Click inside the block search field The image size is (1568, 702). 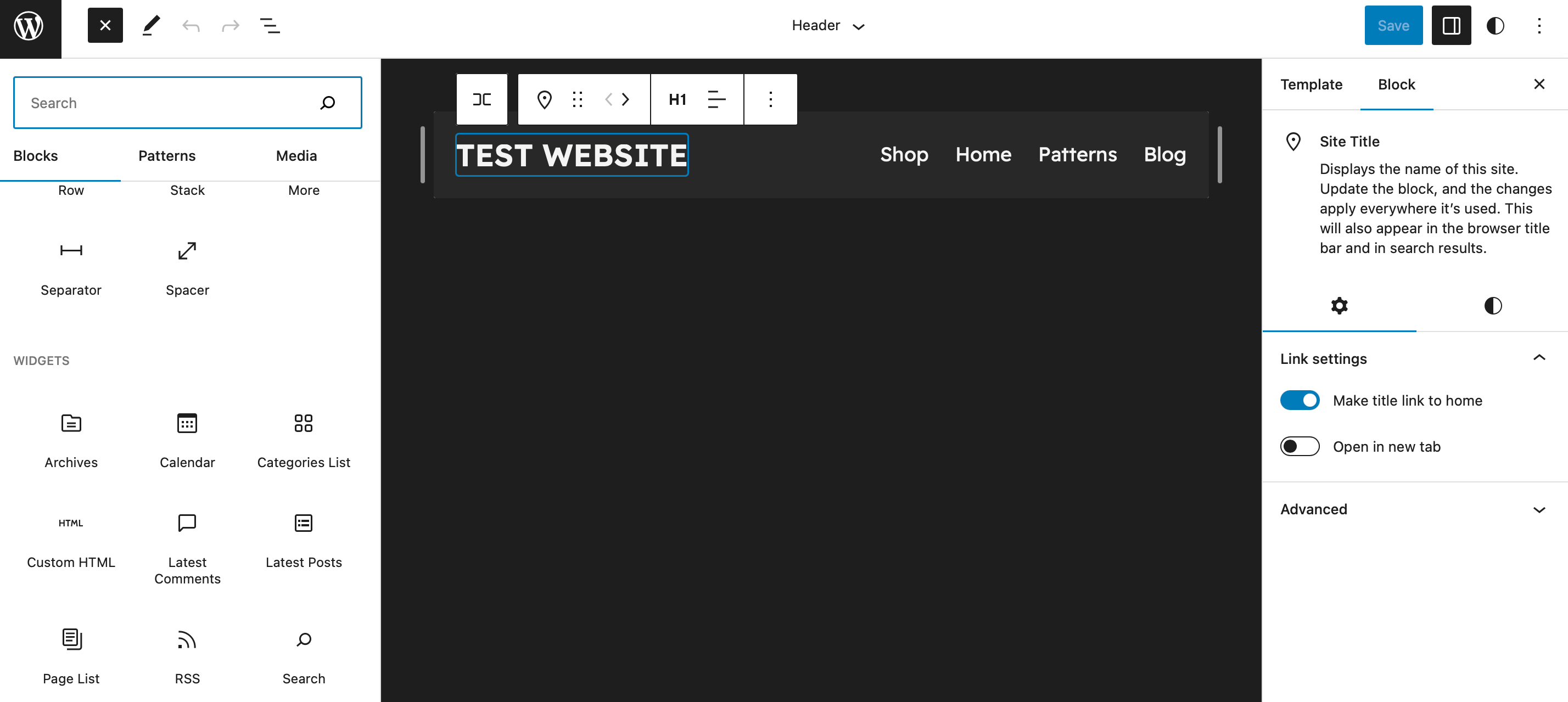click(170, 102)
